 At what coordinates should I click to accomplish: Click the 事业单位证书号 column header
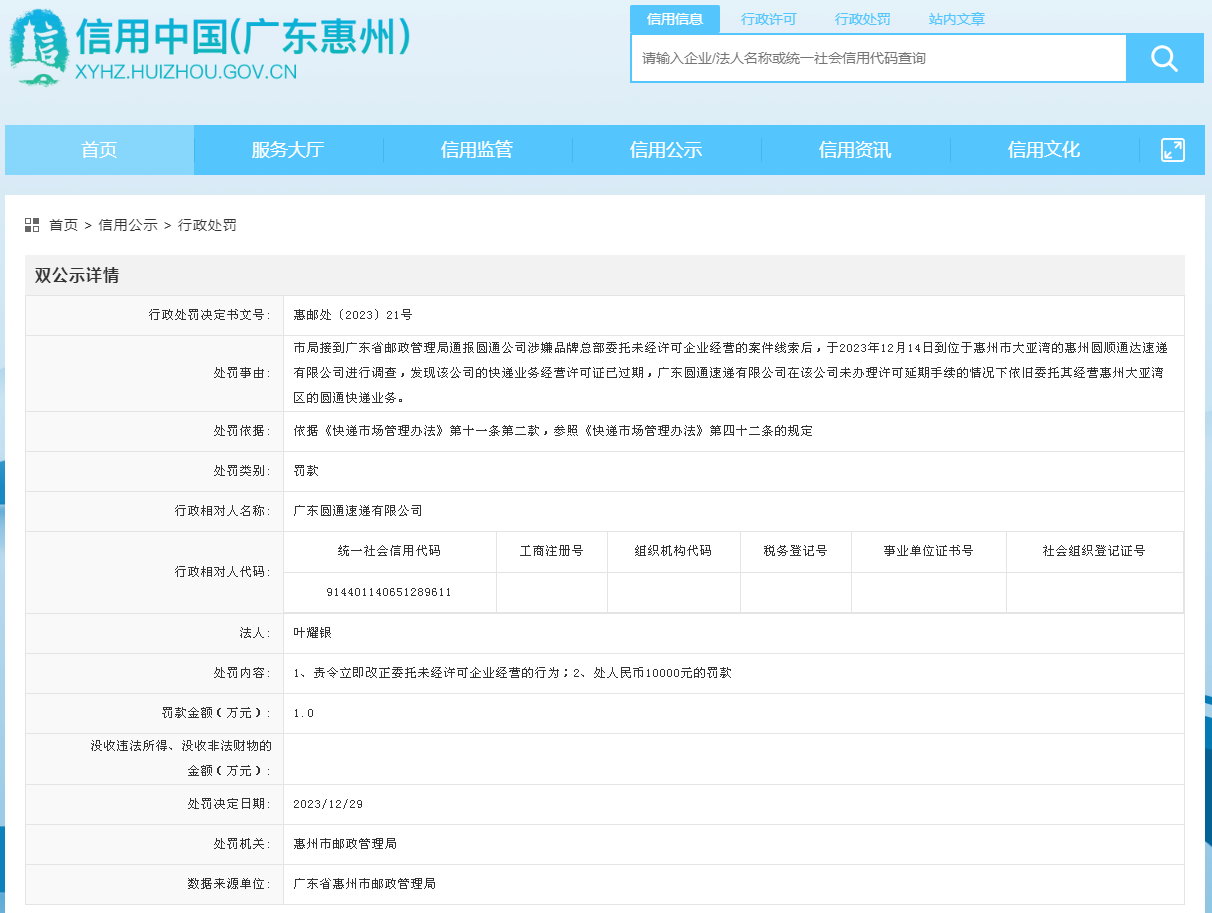[928, 551]
